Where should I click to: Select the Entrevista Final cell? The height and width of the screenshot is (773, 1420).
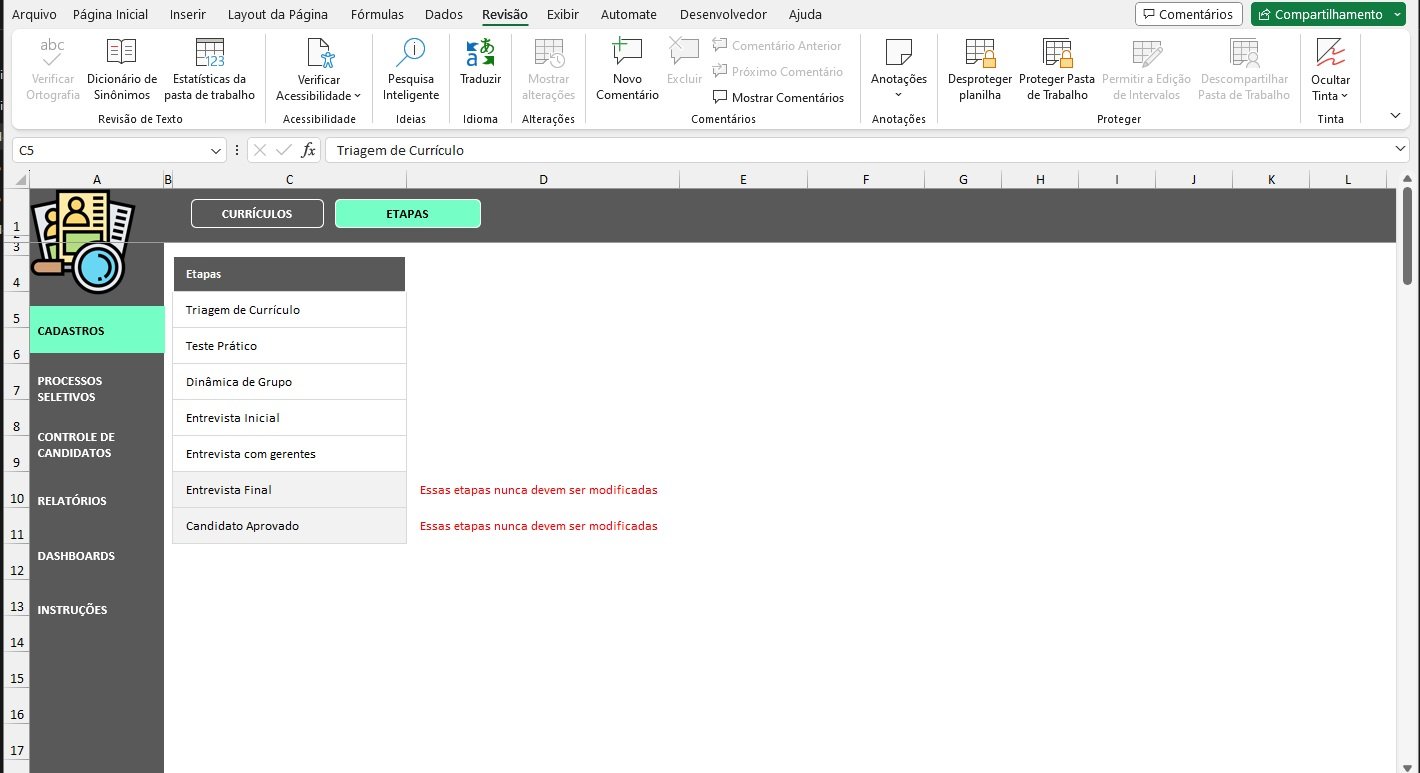click(289, 490)
